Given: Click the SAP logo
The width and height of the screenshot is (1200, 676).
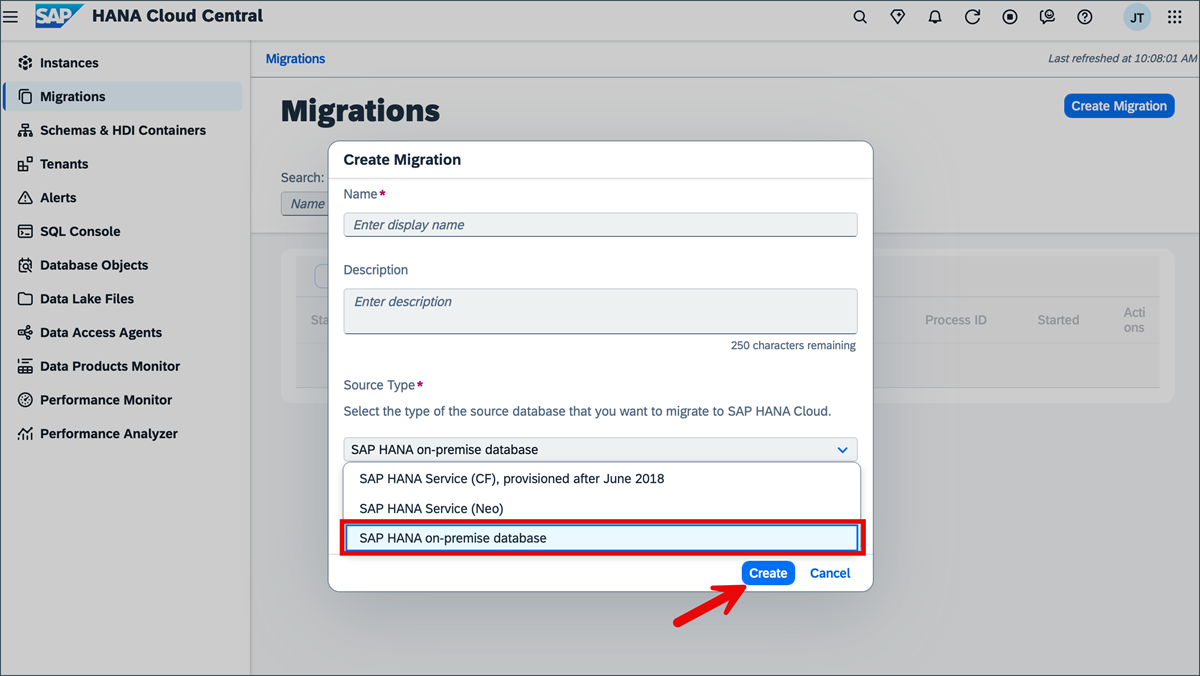Looking at the screenshot, I should pyautogui.click(x=58, y=16).
